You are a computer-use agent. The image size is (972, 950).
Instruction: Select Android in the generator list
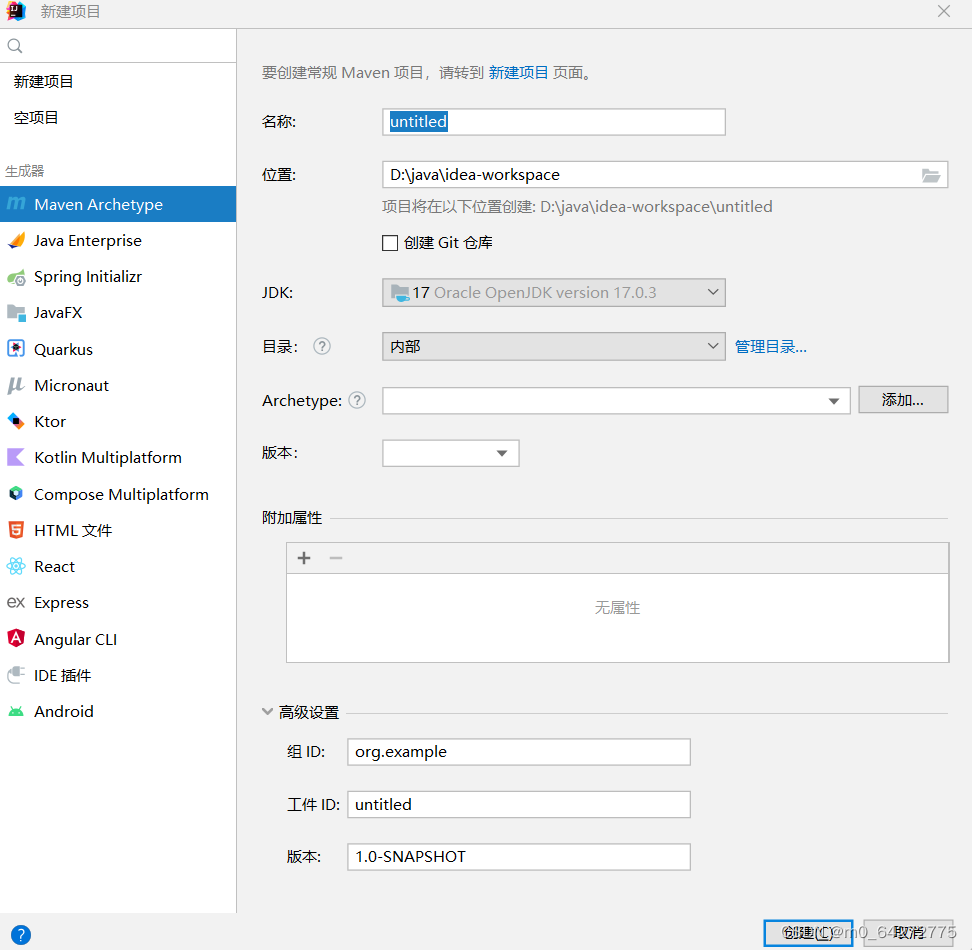(118, 711)
